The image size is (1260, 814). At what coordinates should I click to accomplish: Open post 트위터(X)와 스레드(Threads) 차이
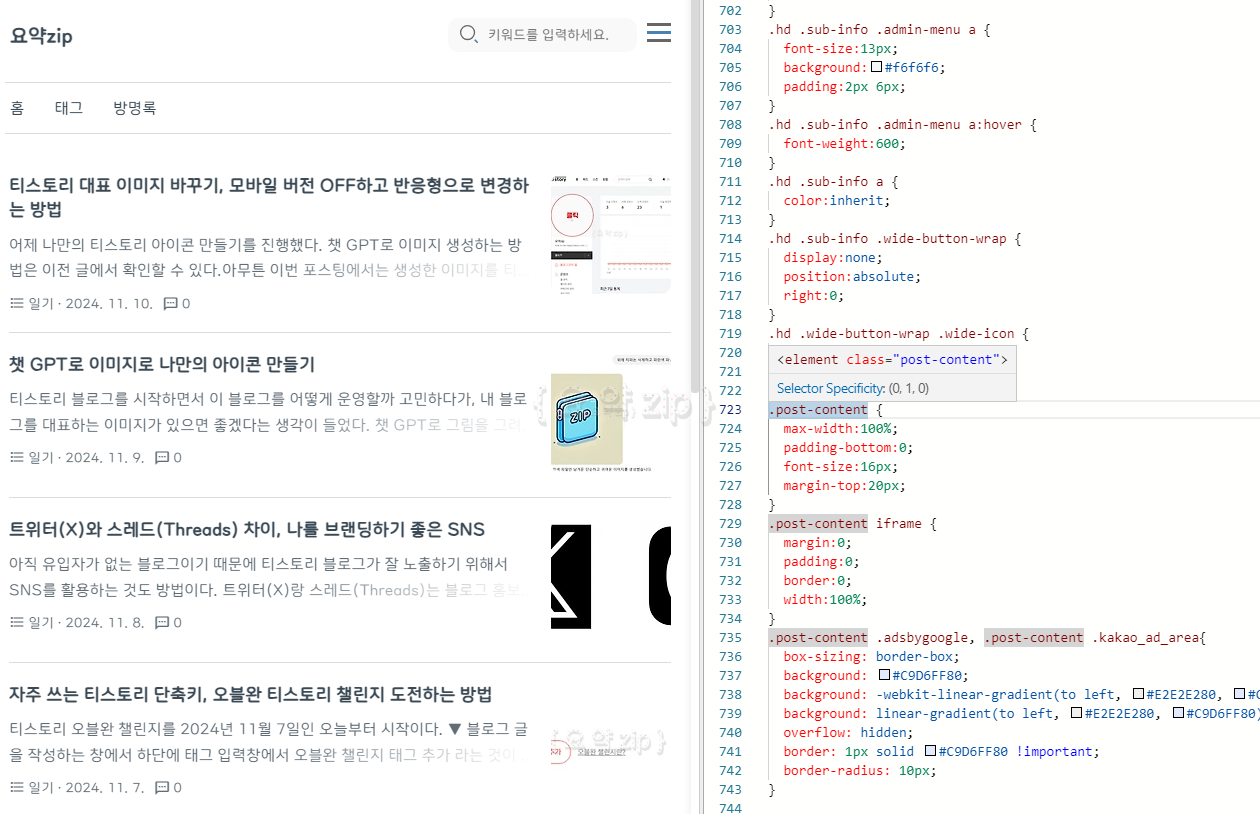coord(247,529)
